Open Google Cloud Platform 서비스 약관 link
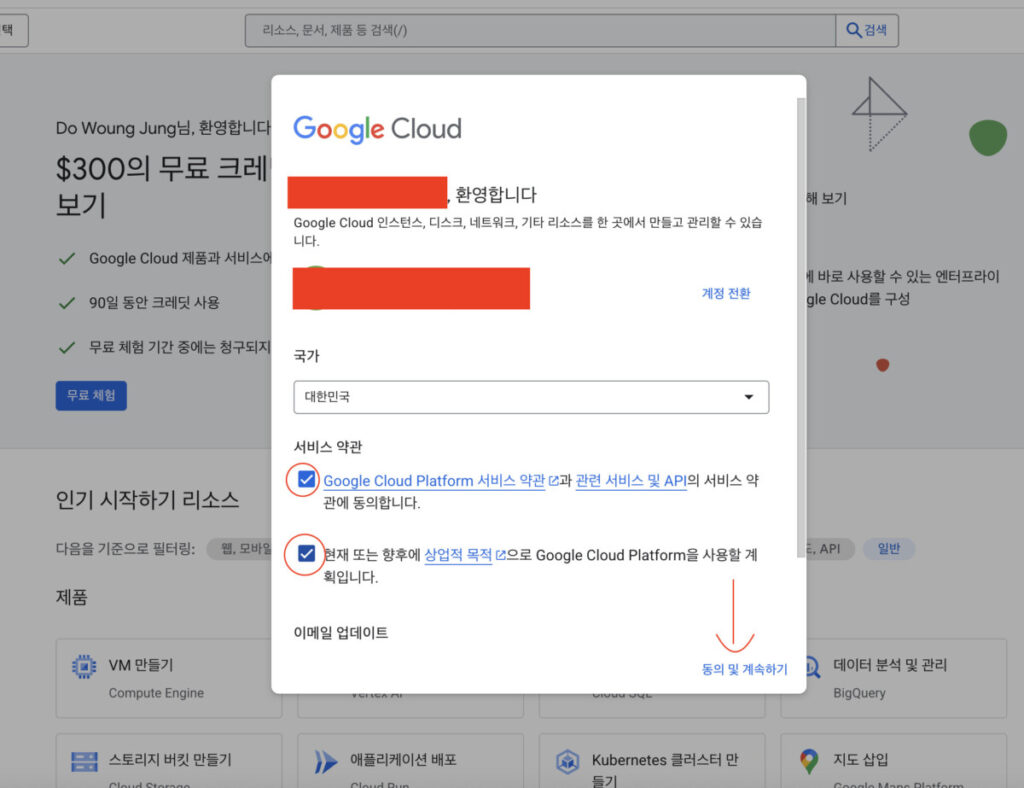Screen dimensions: 1024x788 pos(434,481)
